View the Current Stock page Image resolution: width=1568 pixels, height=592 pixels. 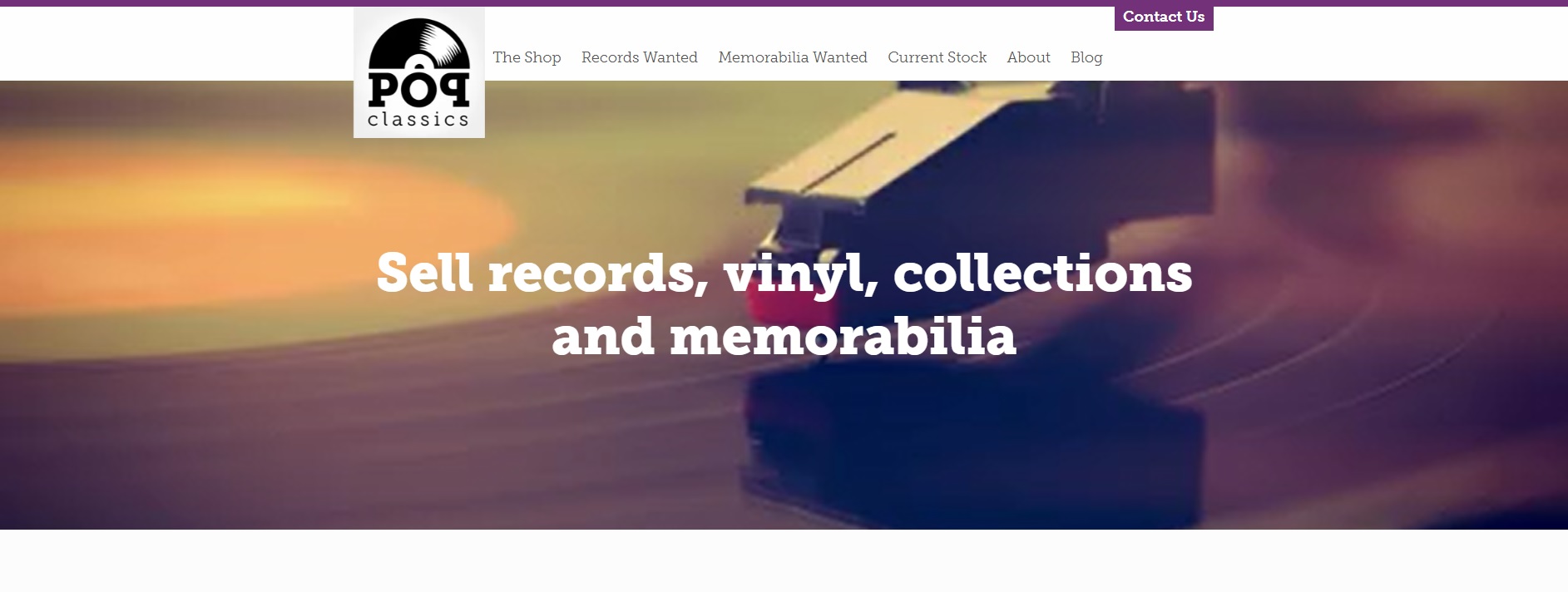(x=937, y=57)
